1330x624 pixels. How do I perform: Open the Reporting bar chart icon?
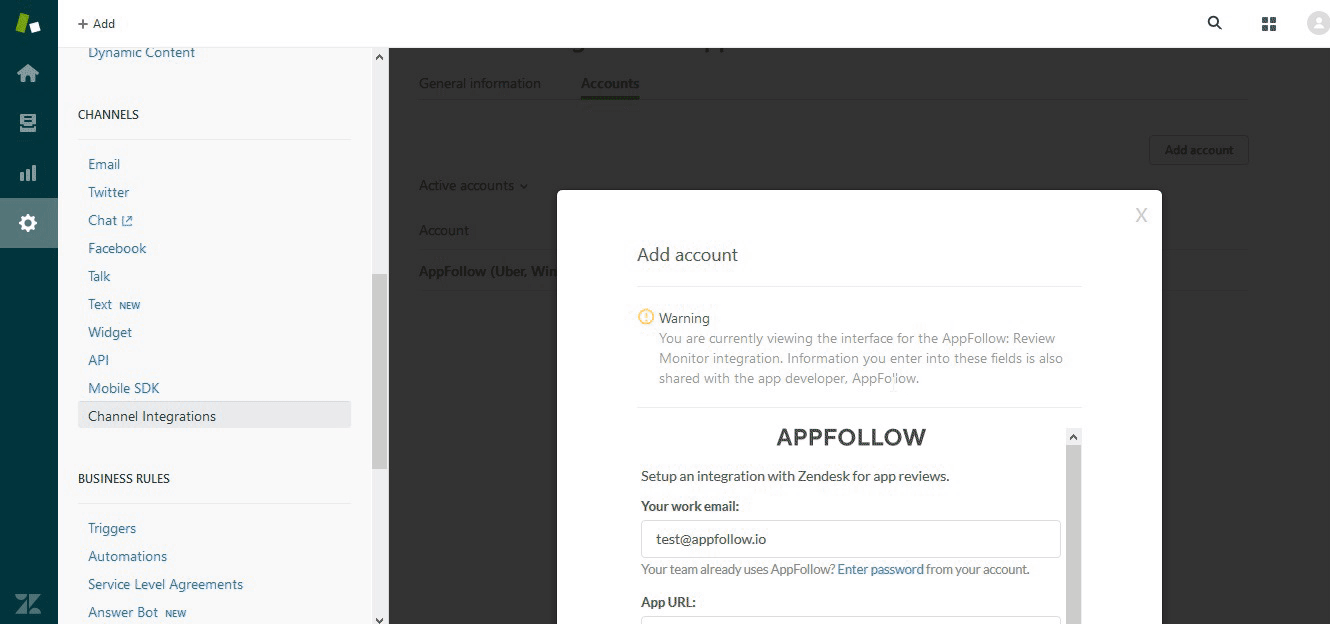click(x=28, y=173)
